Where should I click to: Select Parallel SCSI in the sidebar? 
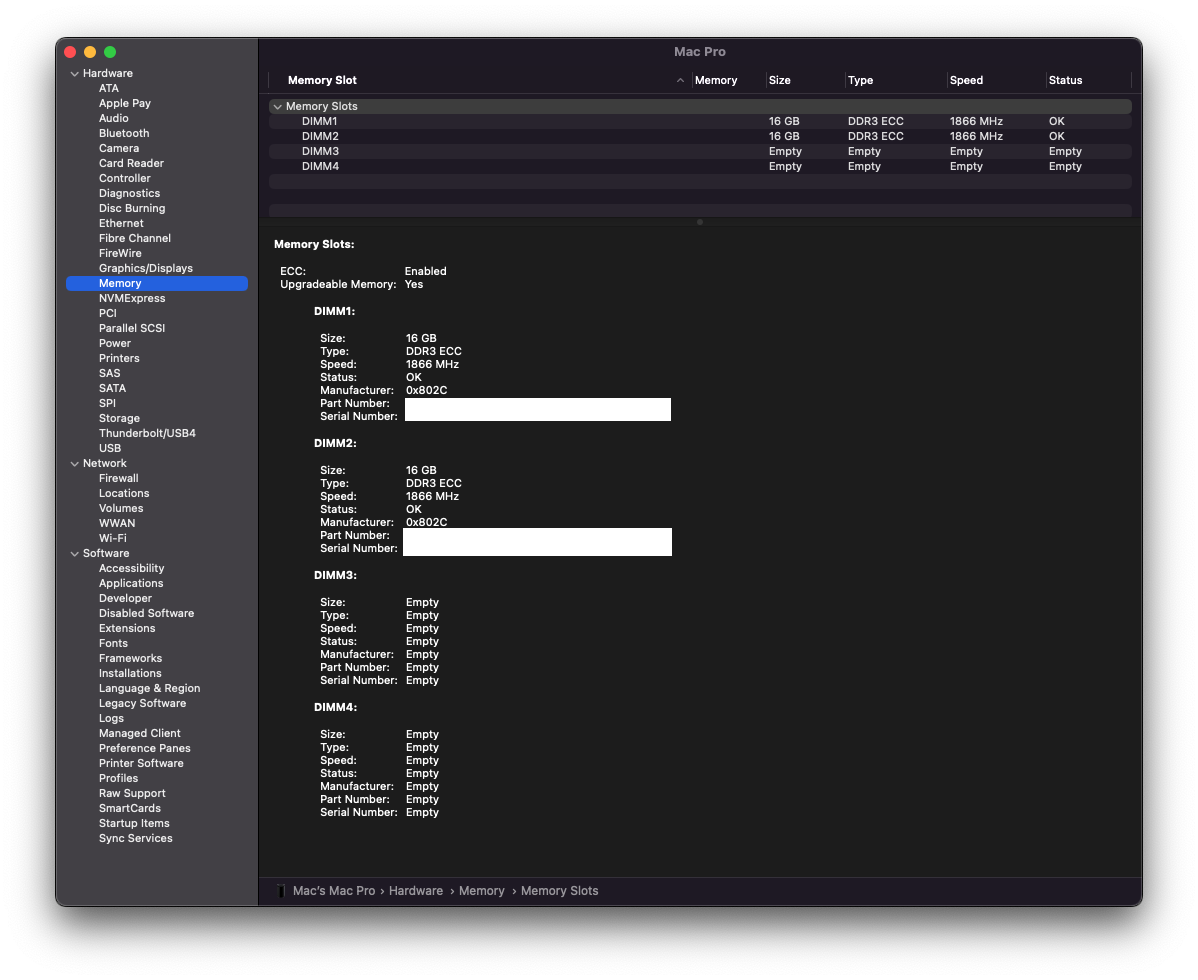point(131,328)
